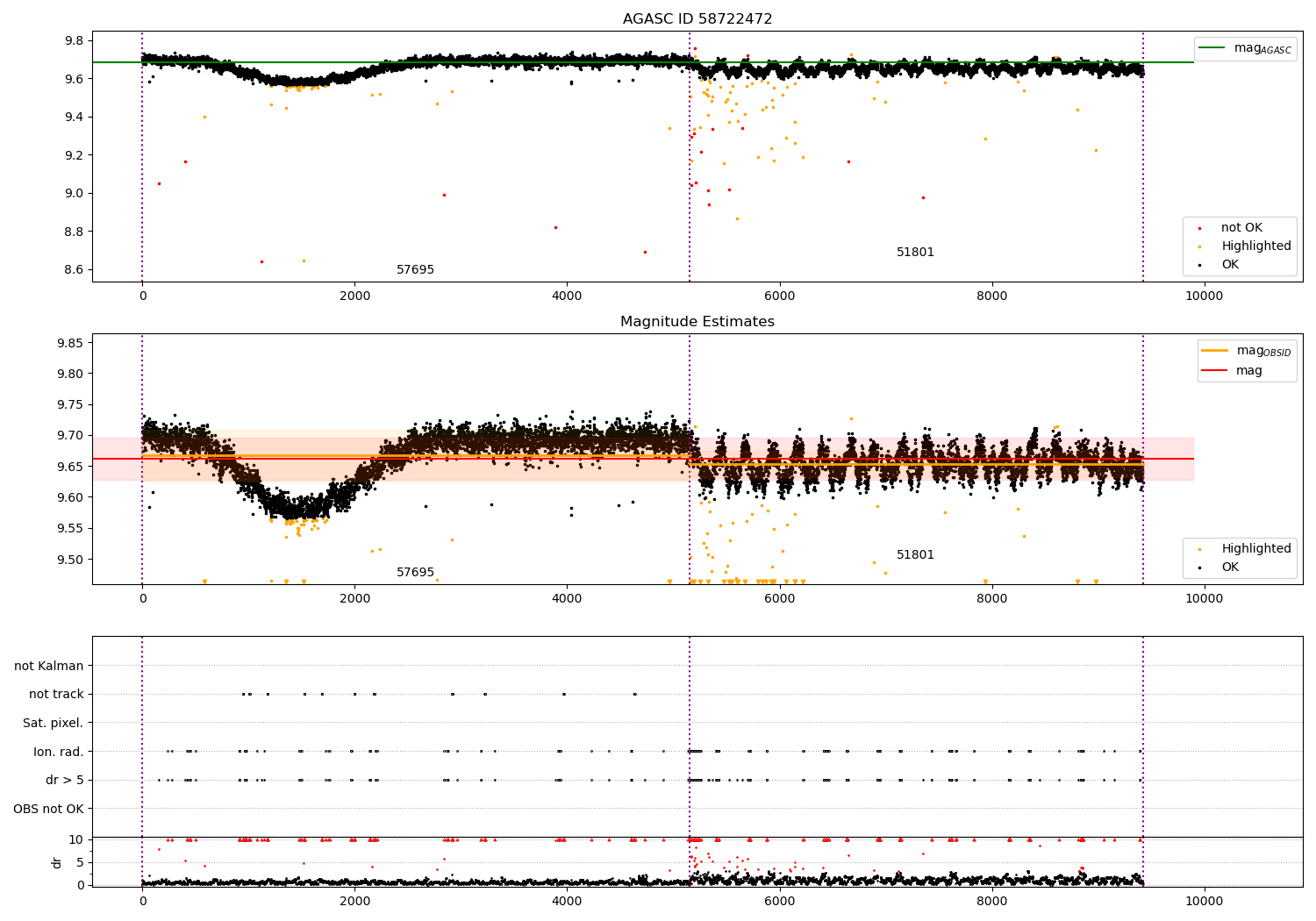Viewport: 1316px width, 921px height.
Task: Click the 8.6 y-axis tick in the top plot
Action: [74, 270]
